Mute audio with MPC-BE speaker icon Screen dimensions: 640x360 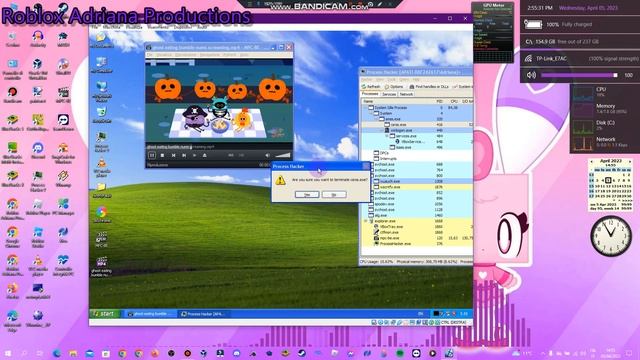tap(267, 156)
